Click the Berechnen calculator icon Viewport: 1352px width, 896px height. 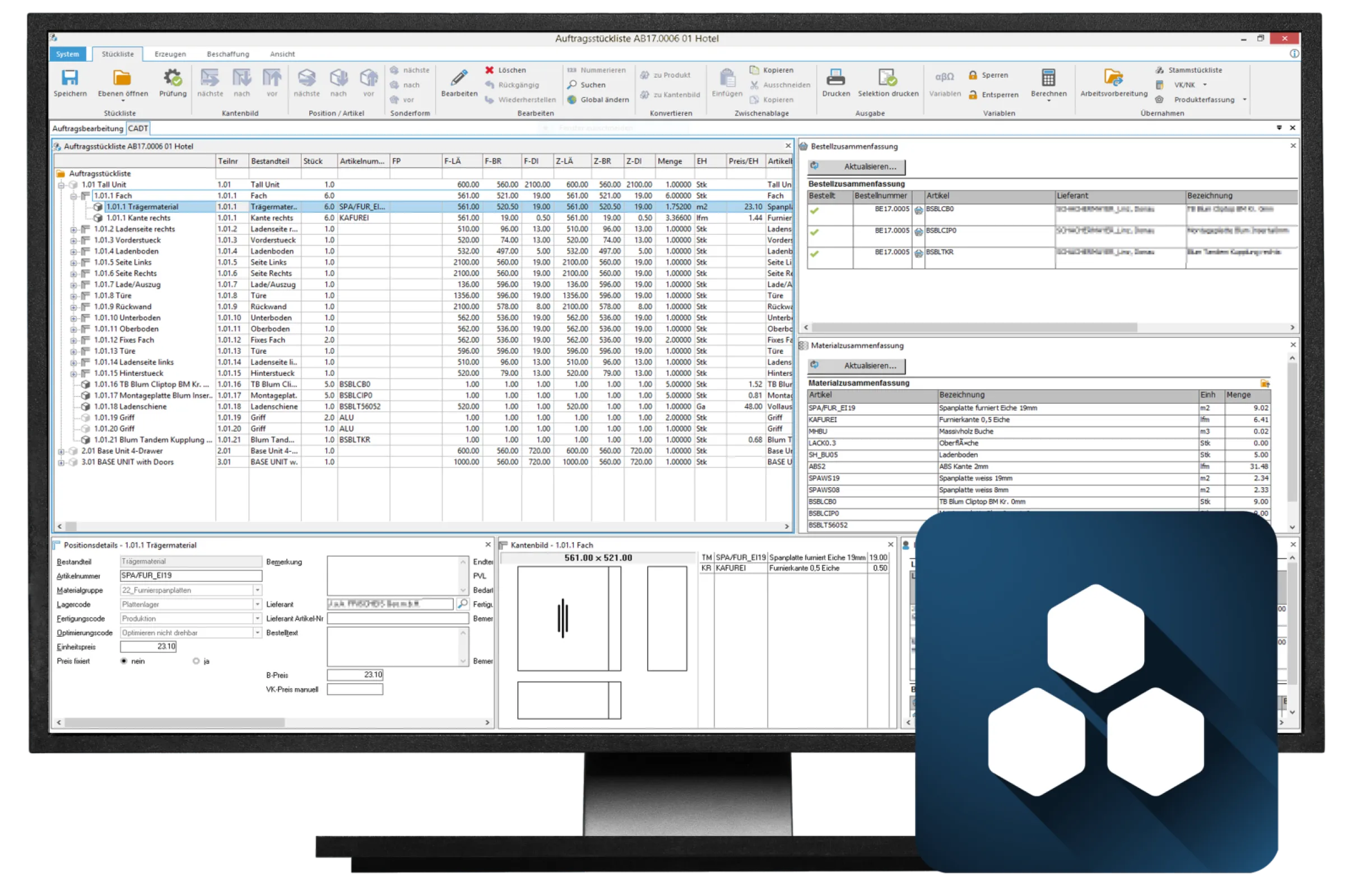point(1048,78)
